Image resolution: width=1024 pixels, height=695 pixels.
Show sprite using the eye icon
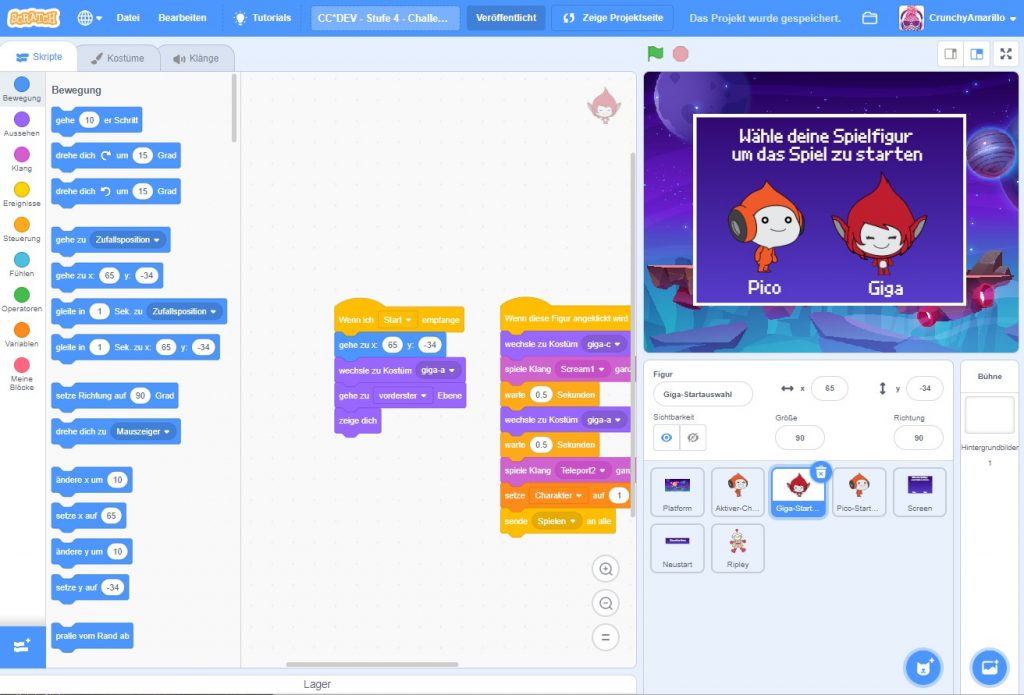coord(666,438)
